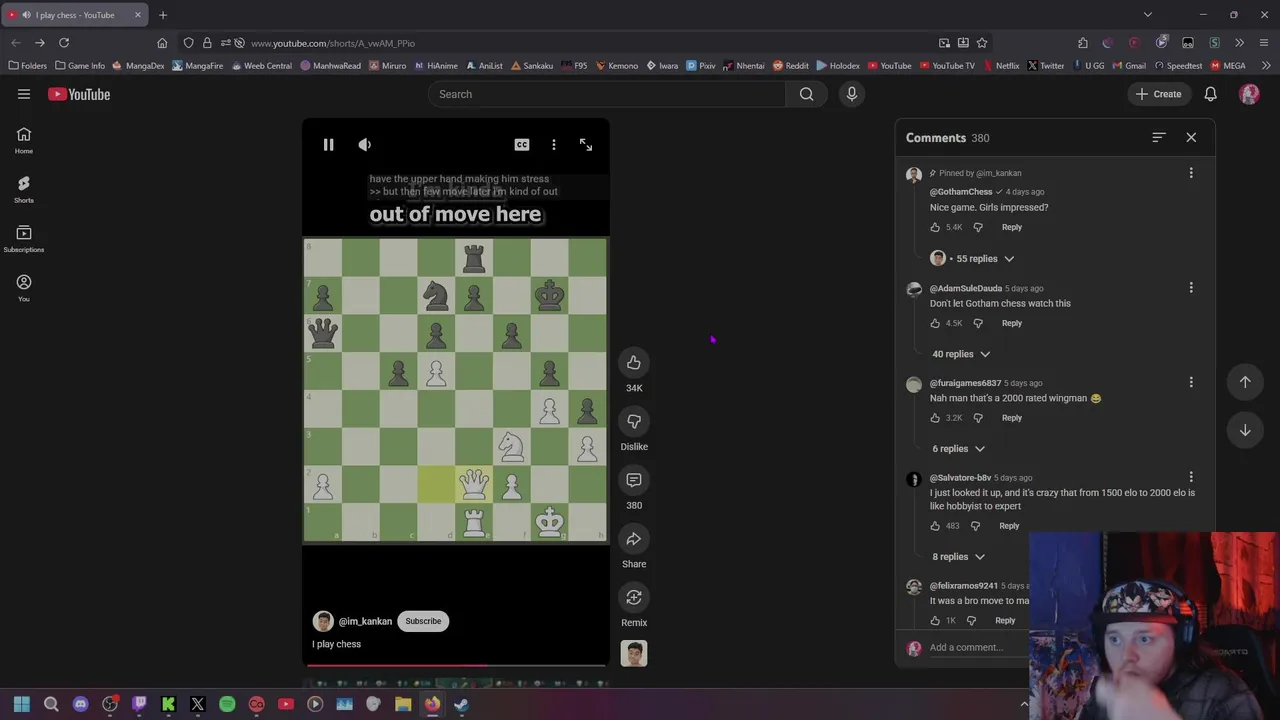The image size is (1280, 720).
Task: Reload the page in the browser
Action: click(x=64, y=43)
